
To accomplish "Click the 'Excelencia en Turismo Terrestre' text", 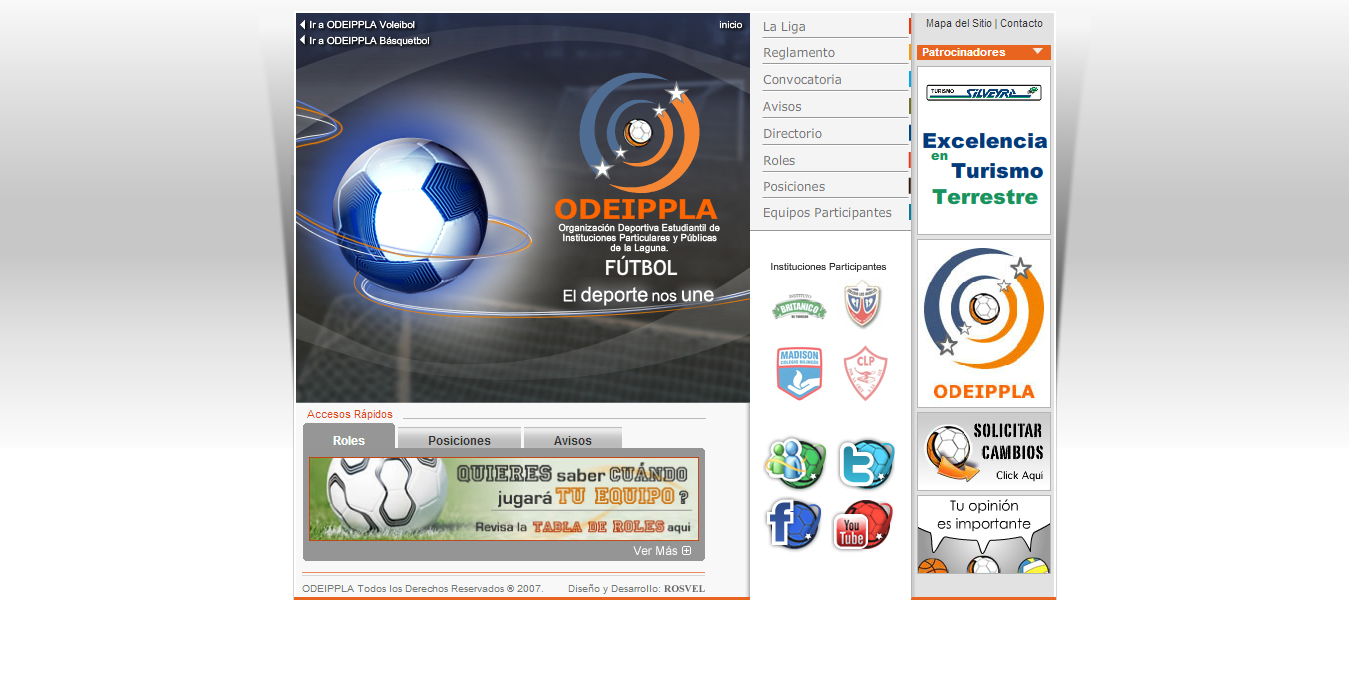I will tap(984, 169).
